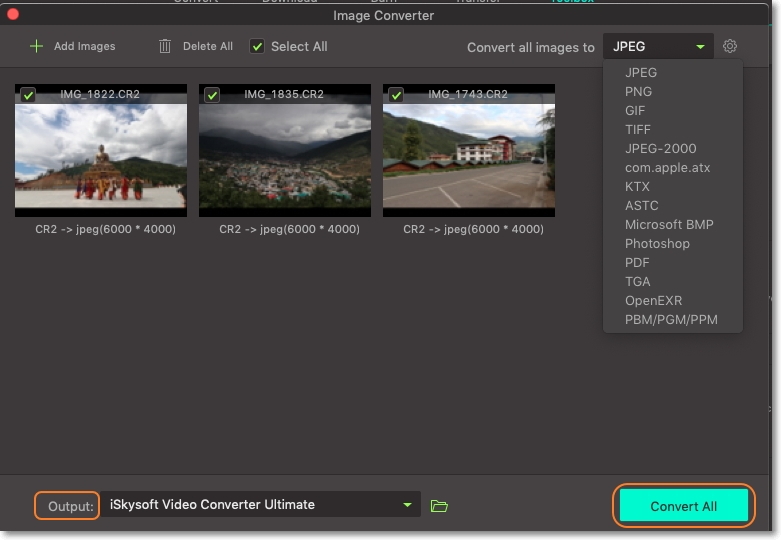Uncheck the IMG_1822.CR2 image checkbox
This screenshot has width=781, height=540.
(28, 95)
